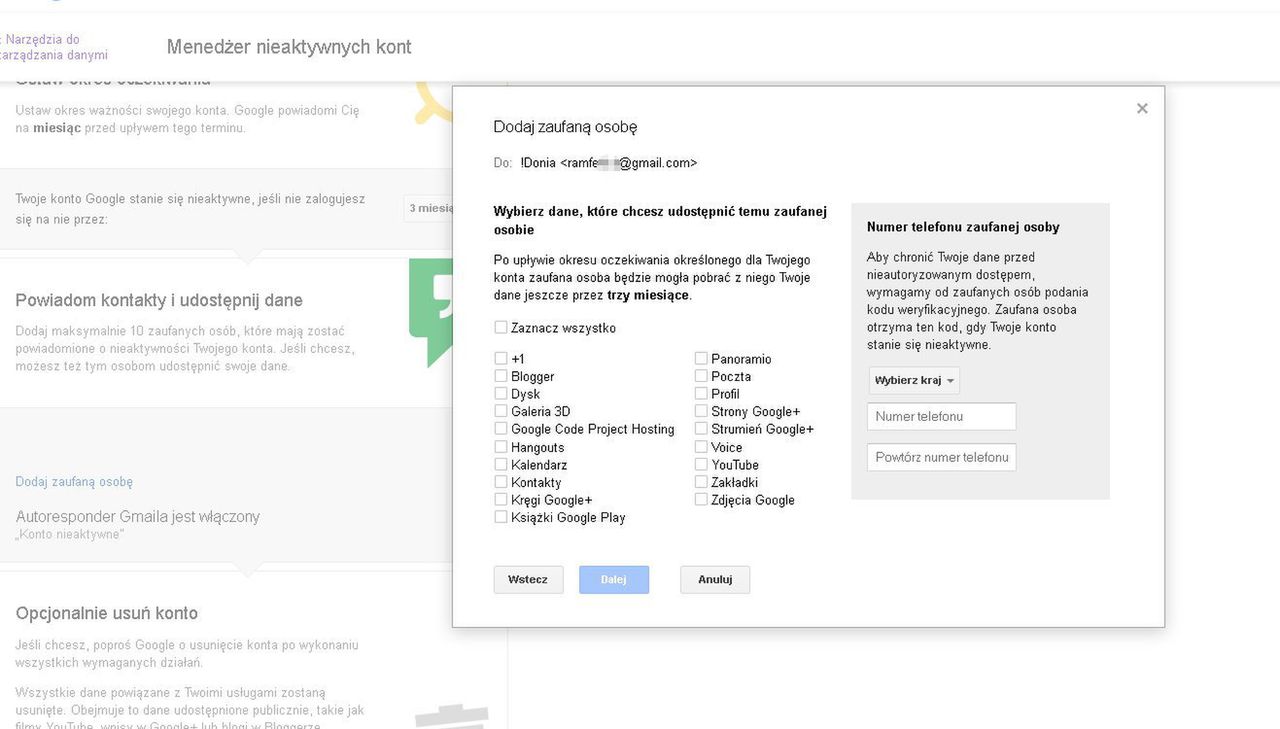Close the Dodaj zaufaną osobę dialog
The width and height of the screenshot is (1280, 729).
1142,108
